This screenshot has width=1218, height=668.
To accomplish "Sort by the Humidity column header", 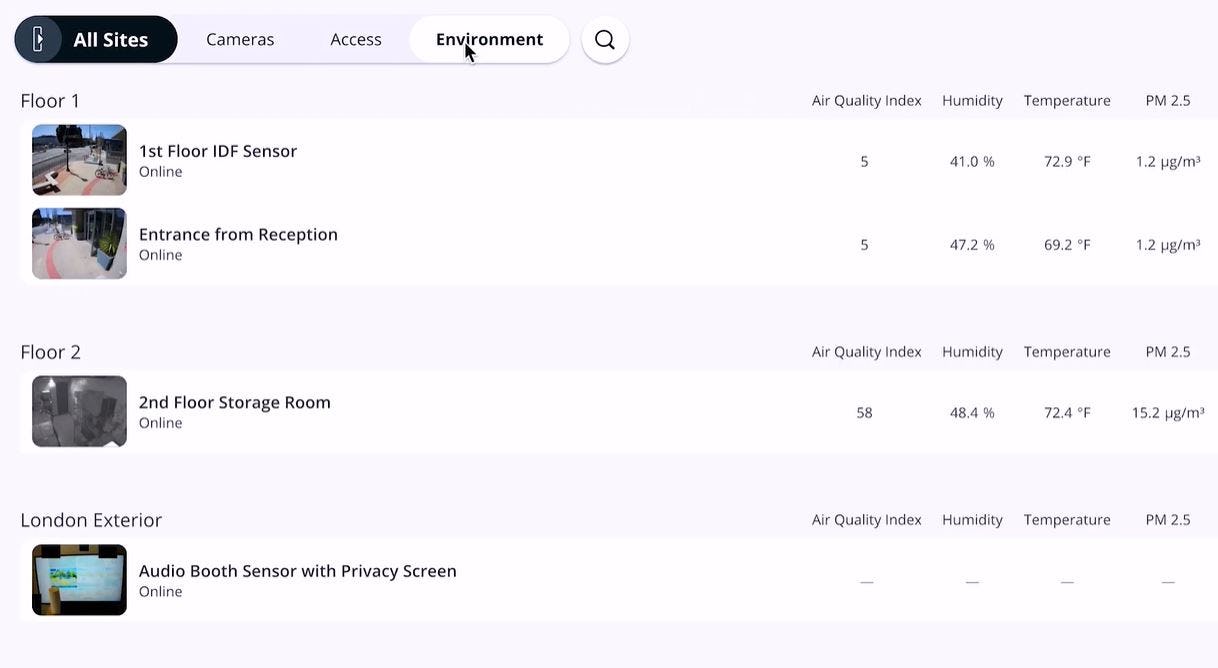I will 971,99.
